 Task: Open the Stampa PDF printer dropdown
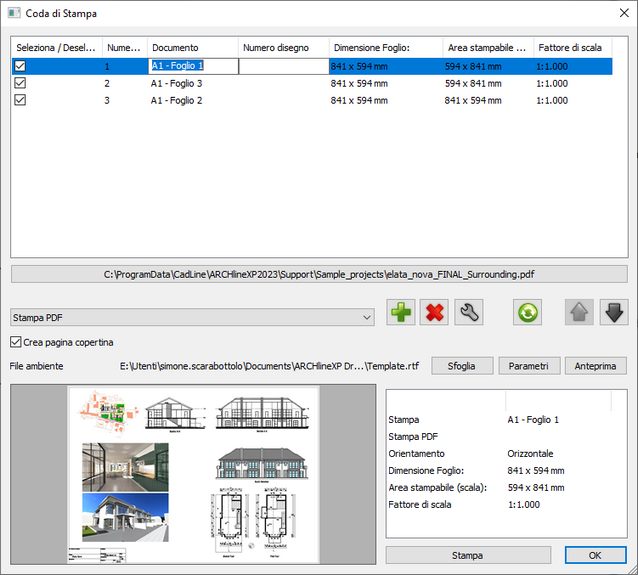coord(192,317)
